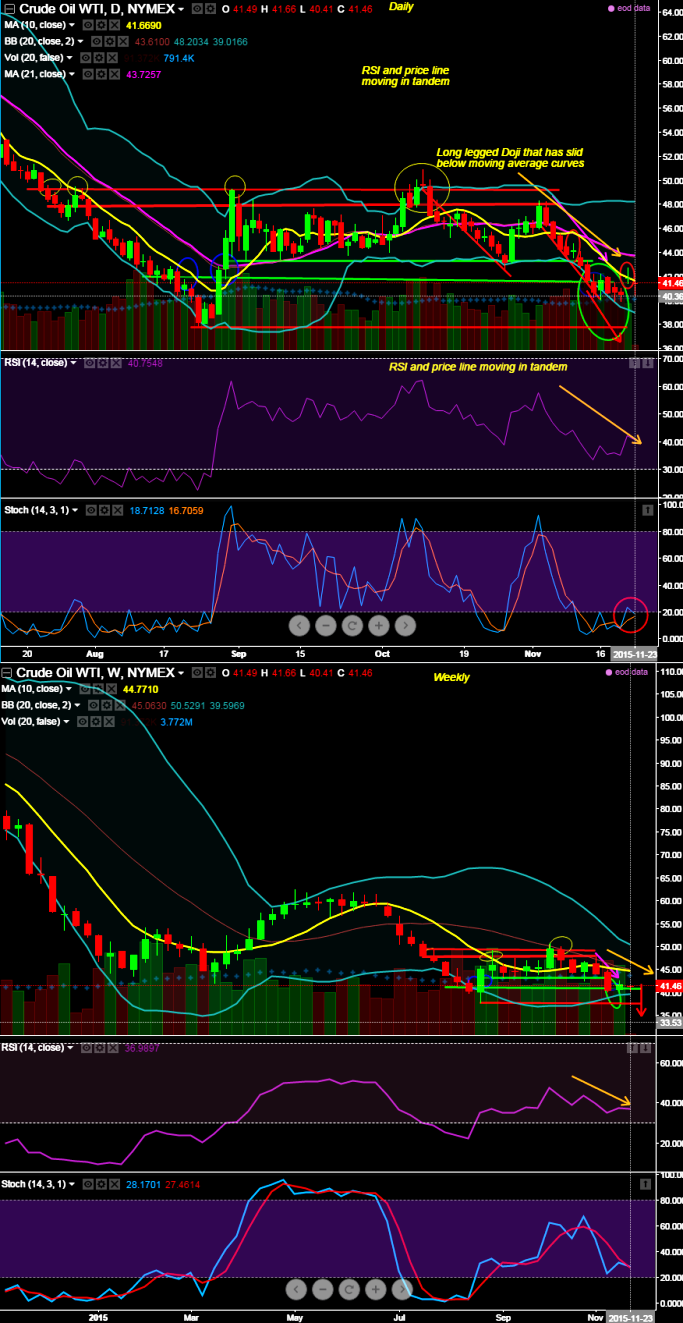
Task: Zoom in using plus button on daily chart
Action: (x=378, y=626)
